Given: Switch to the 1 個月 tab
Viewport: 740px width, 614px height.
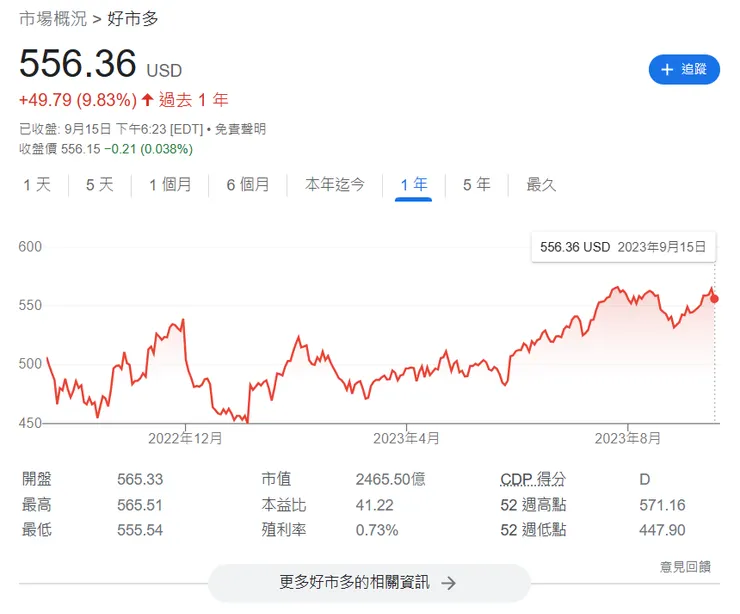Looking at the screenshot, I should click(x=170, y=185).
